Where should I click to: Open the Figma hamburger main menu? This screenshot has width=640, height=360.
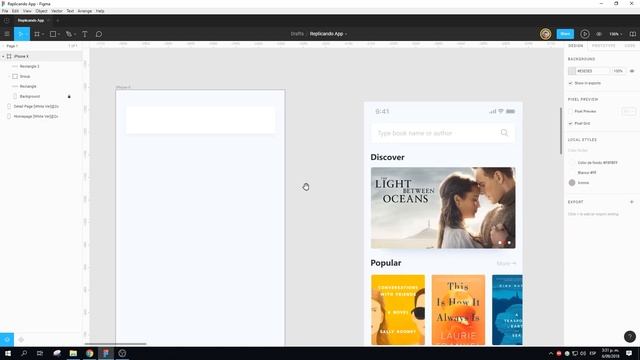point(7,34)
